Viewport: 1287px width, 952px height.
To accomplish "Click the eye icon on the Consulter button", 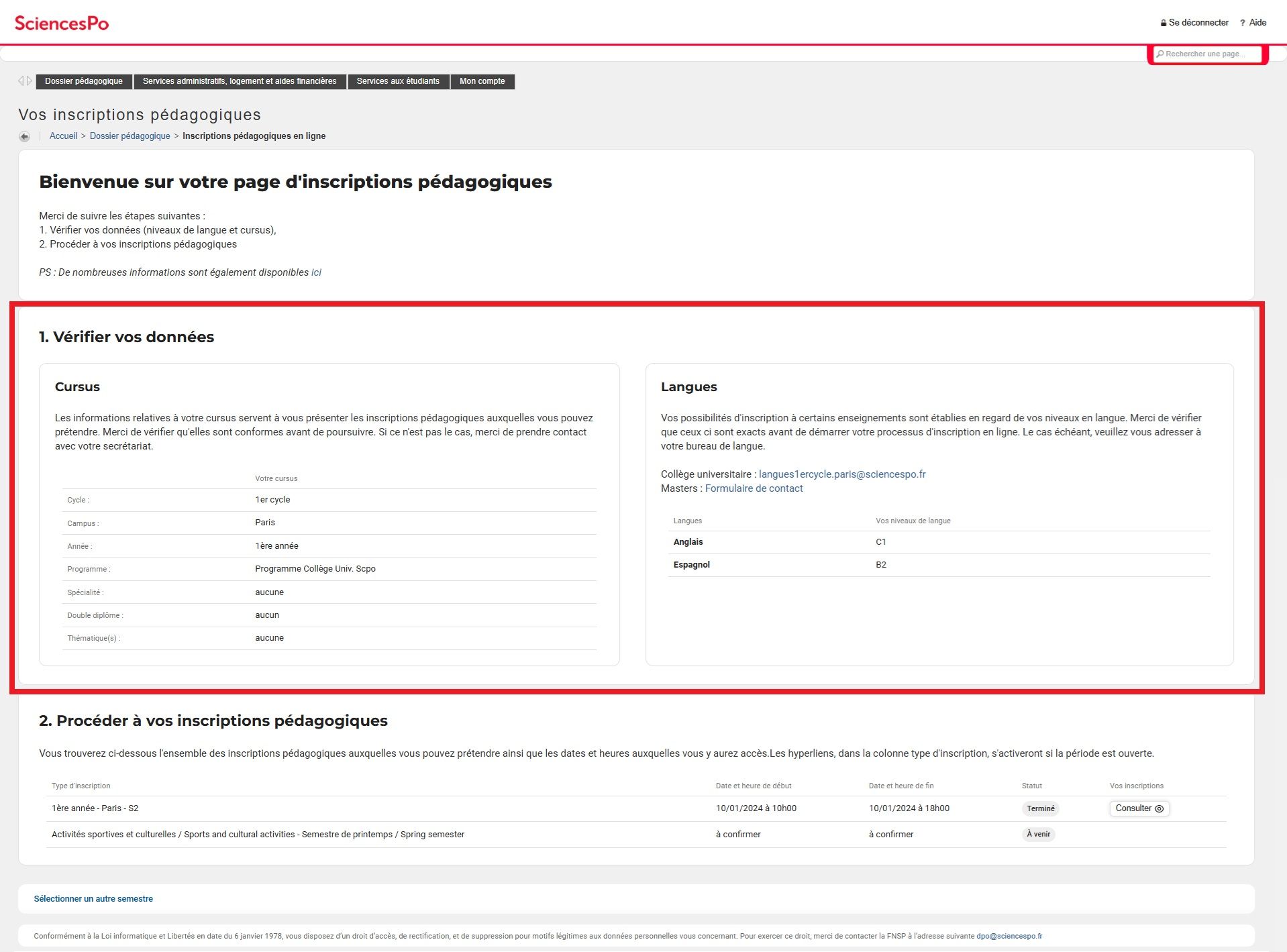I will [1160, 809].
